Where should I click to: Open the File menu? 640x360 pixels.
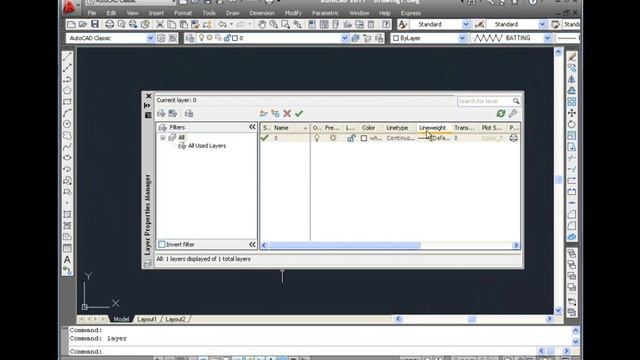click(92, 13)
